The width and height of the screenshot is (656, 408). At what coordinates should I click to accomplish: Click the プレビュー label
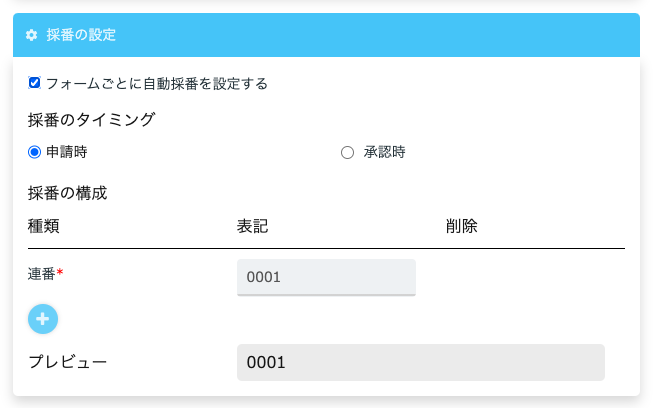tap(67, 361)
